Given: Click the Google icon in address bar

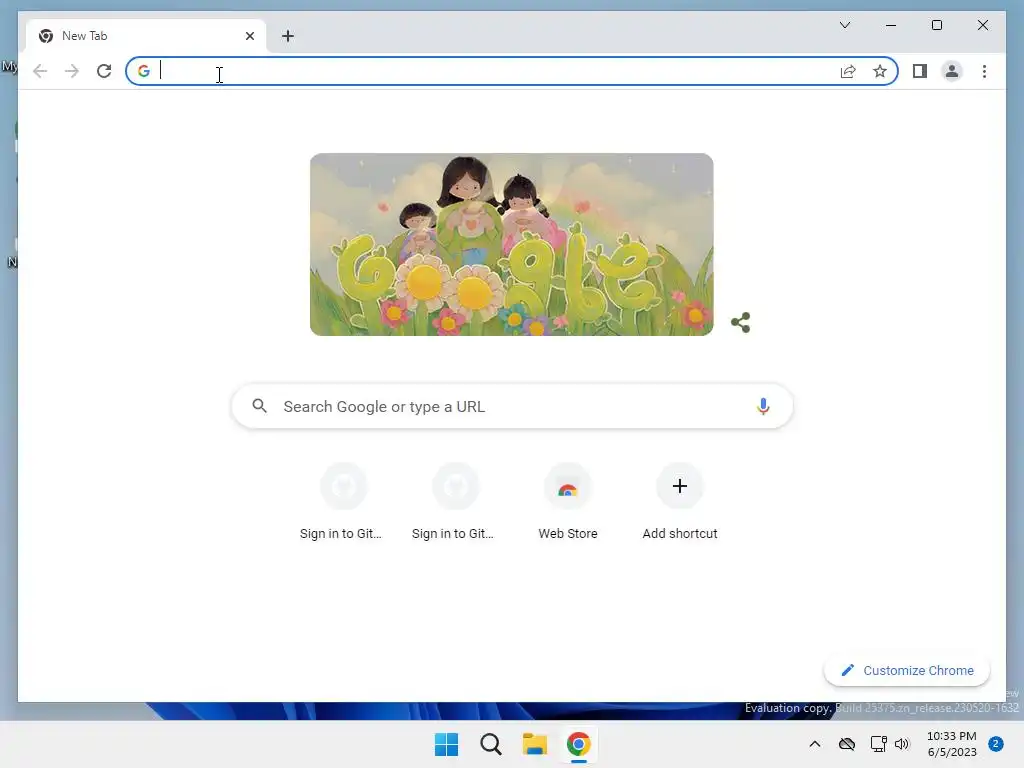Looking at the screenshot, I should 144,71.
